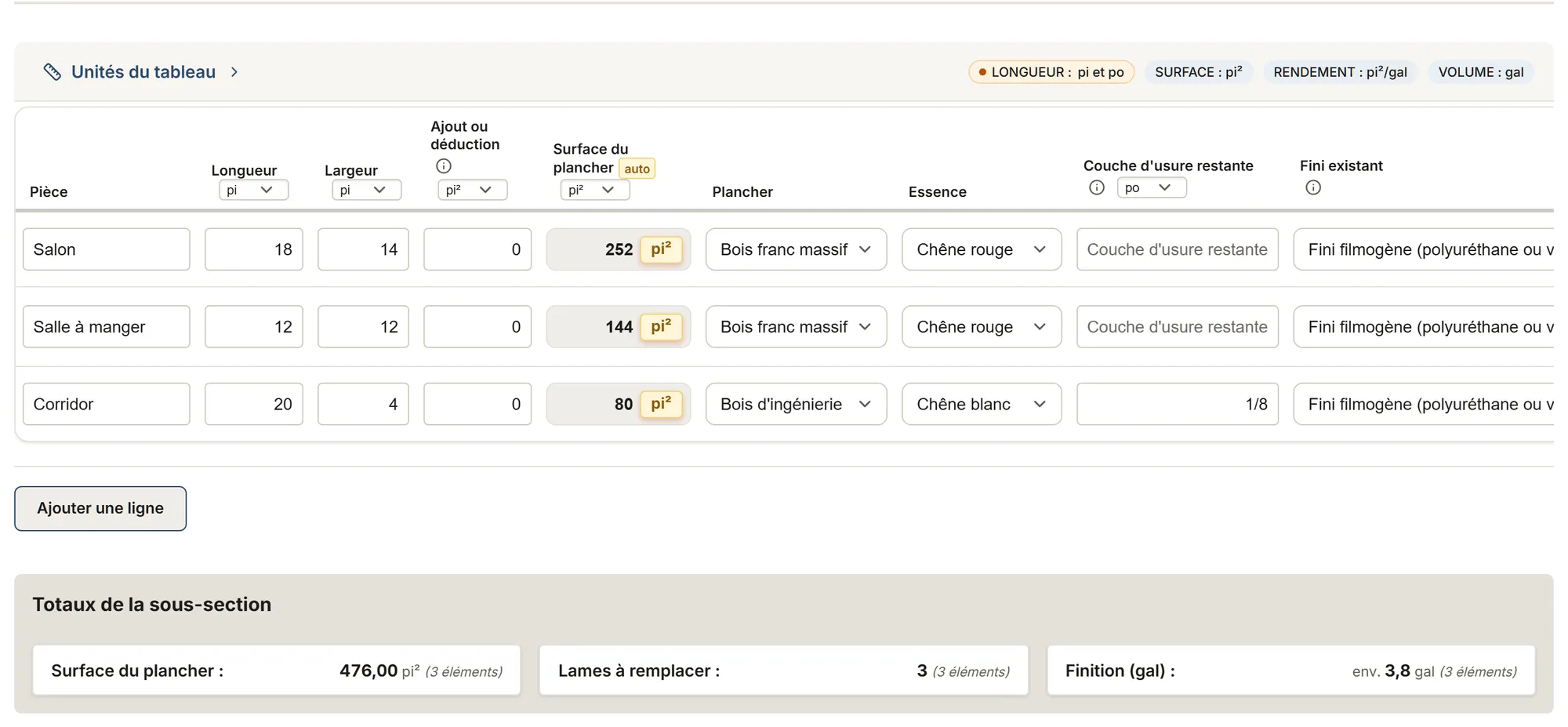Viewport: 1568px width, 727px height.
Task: Open the Salon Fini existant dropdown
Action: pyautogui.click(x=1424, y=249)
